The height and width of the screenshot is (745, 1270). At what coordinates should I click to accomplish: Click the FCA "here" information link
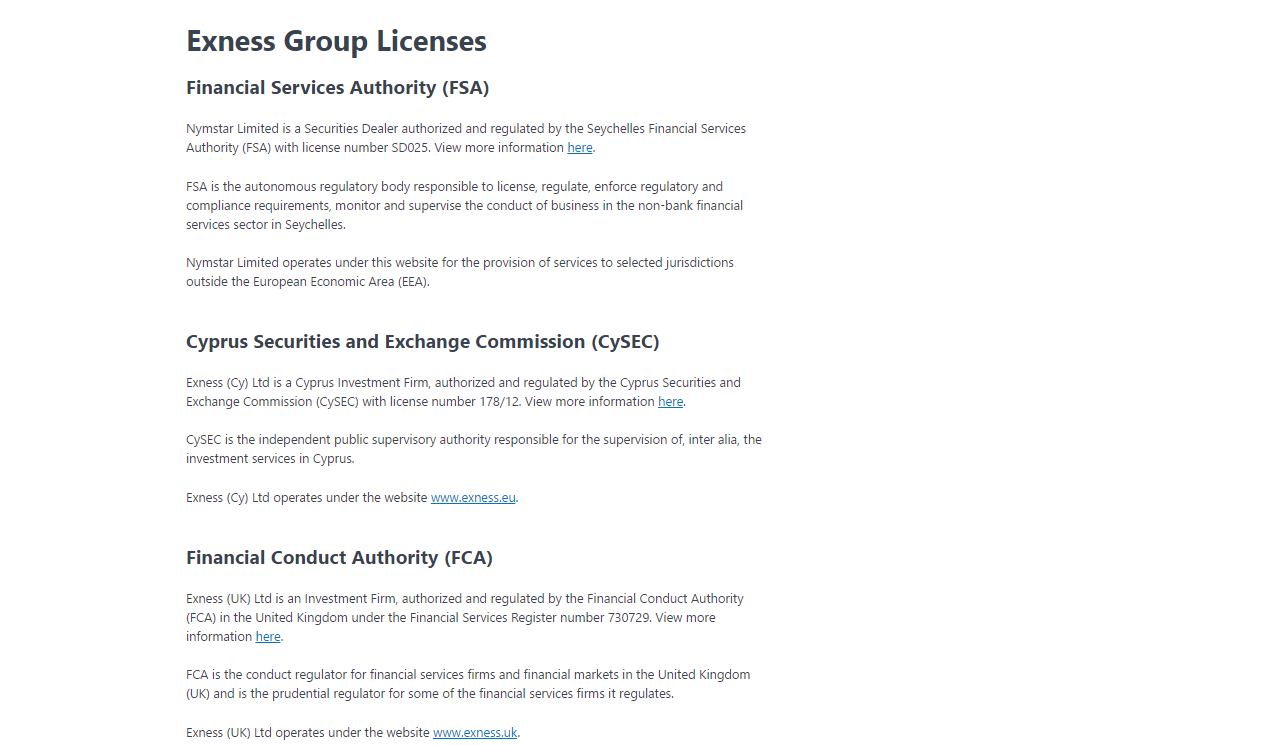click(267, 636)
